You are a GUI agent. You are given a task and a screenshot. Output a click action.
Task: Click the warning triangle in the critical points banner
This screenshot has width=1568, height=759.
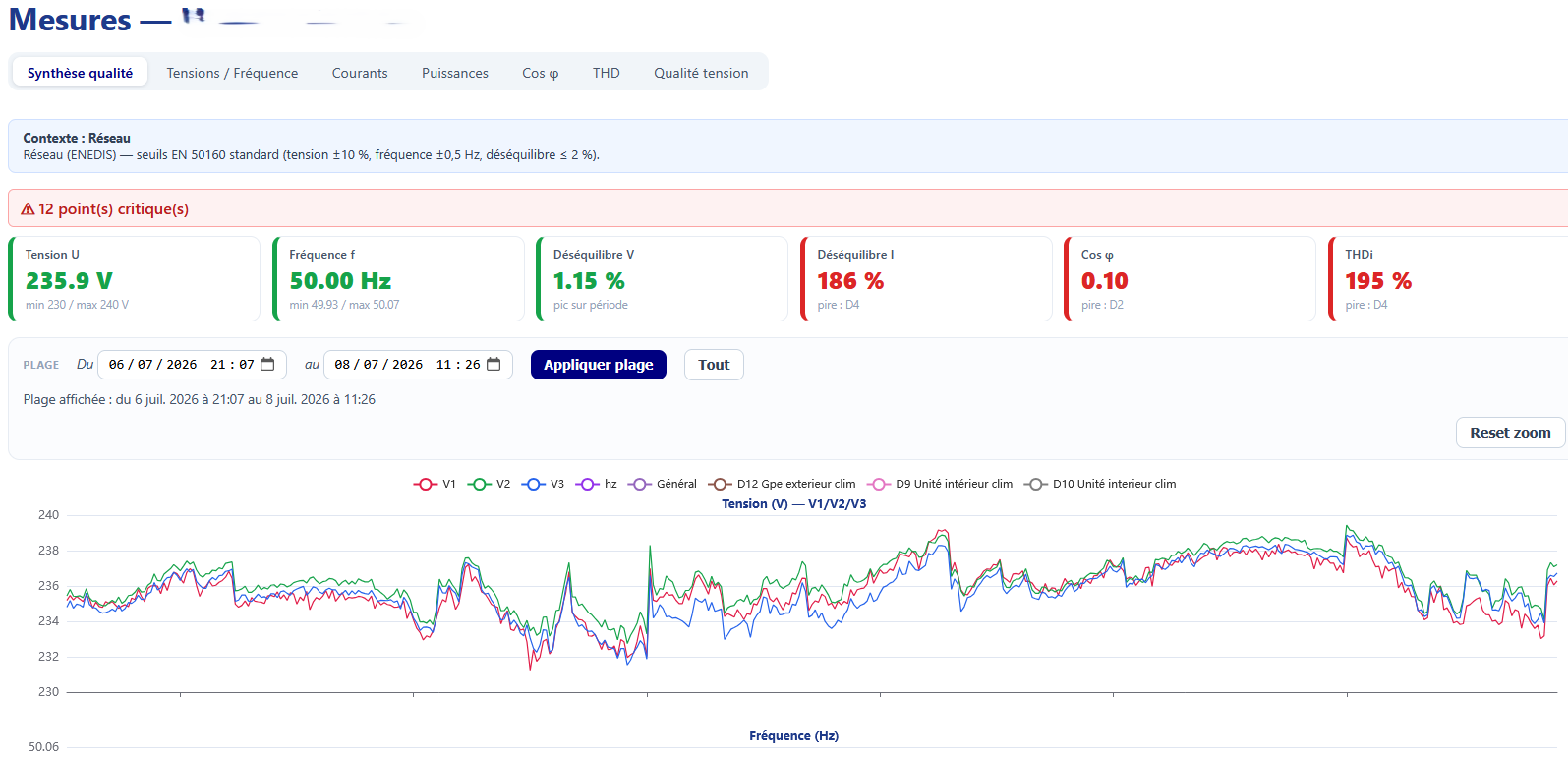tap(28, 209)
